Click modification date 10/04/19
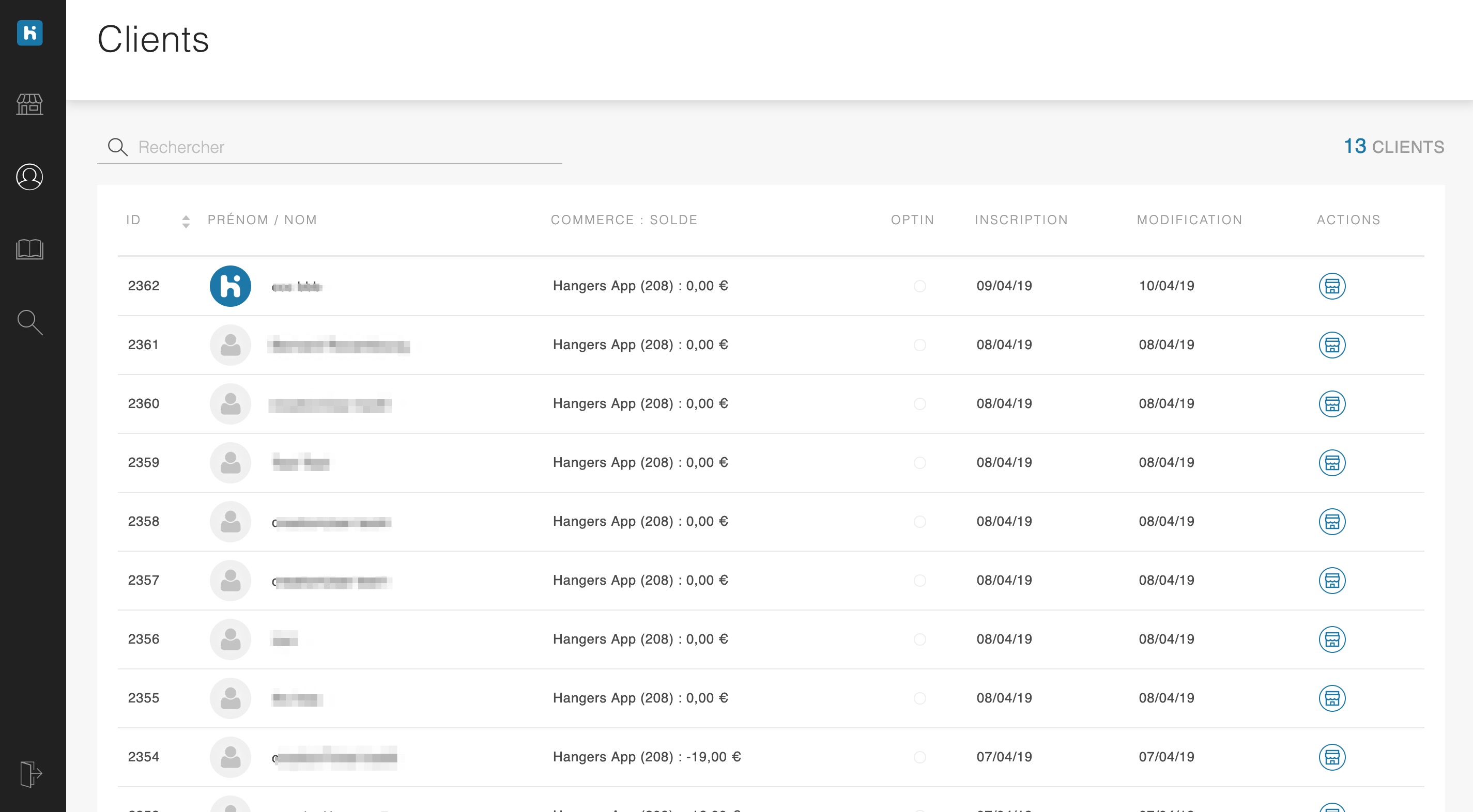Image resolution: width=1473 pixels, height=812 pixels. 1167,286
